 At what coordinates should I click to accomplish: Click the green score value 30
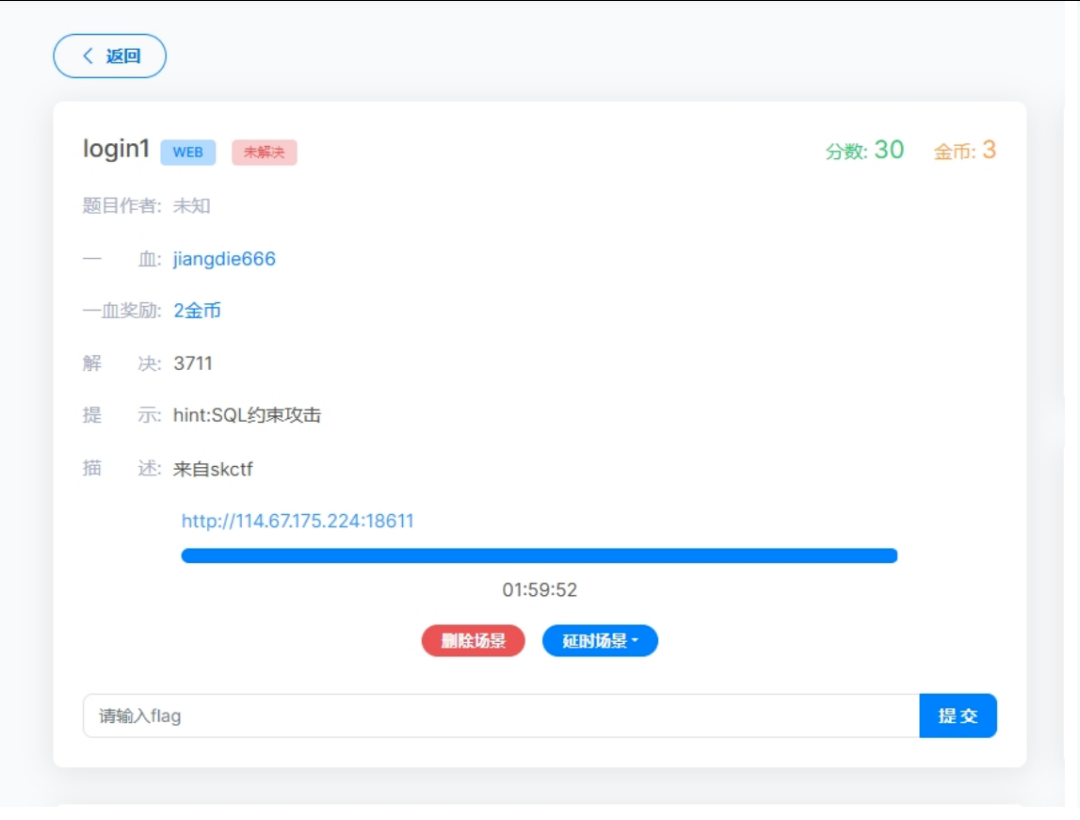[x=889, y=150]
